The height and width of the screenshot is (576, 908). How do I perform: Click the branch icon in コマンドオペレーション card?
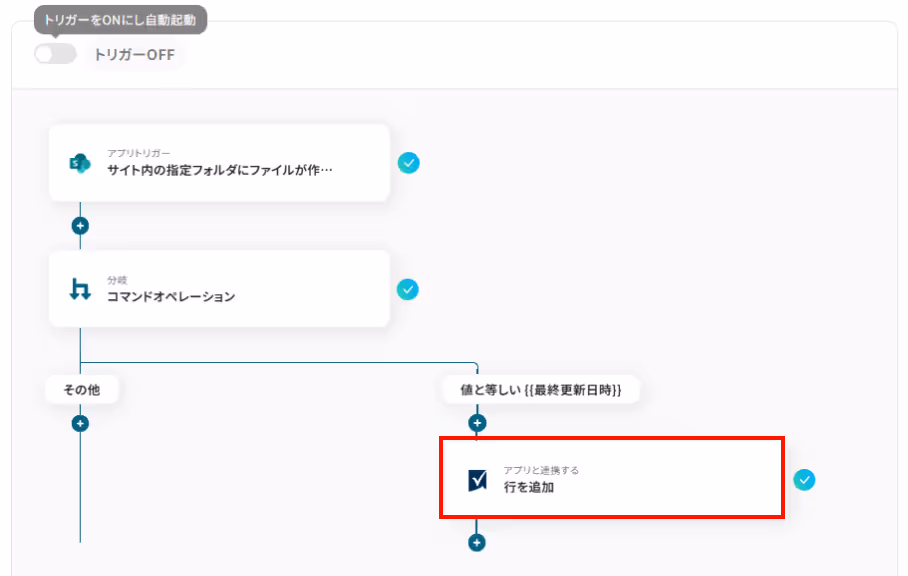(80, 289)
